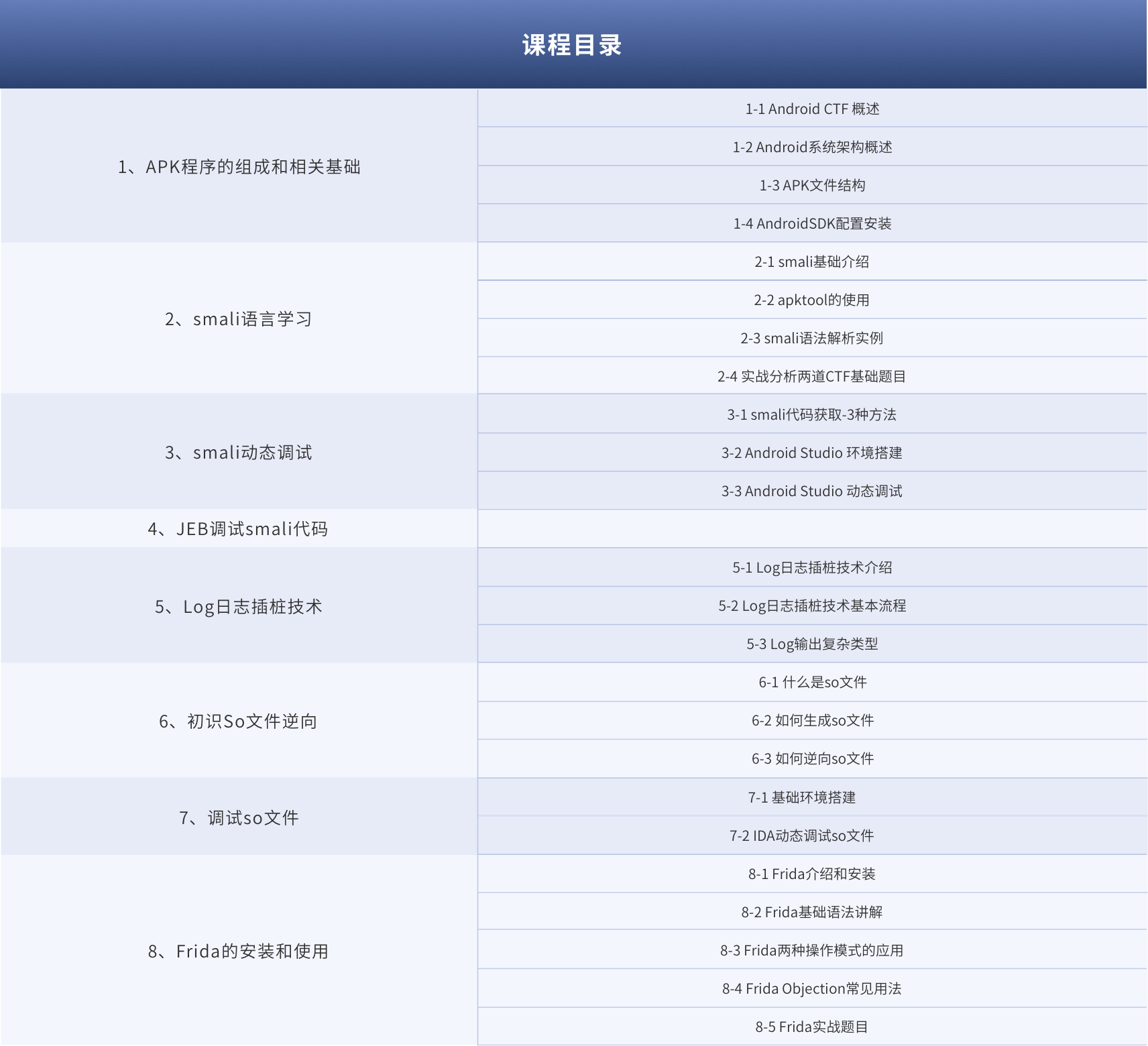
Task: Click lesson 2-4 实战分析两道CTF基础题目
Action: pyautogui.click(x=812, y=376)
